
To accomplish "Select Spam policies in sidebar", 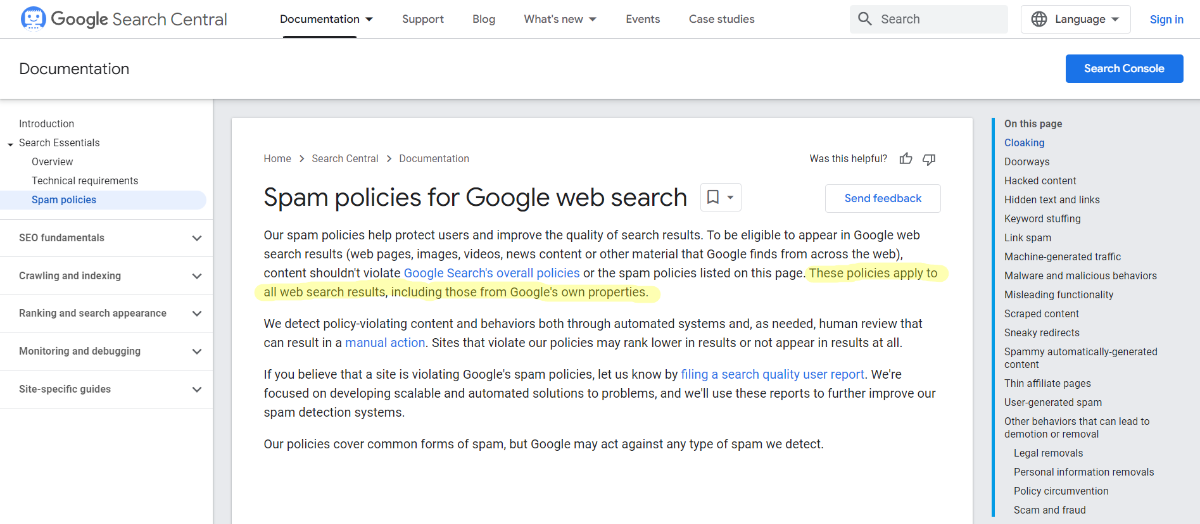I will tap(103, 200).
